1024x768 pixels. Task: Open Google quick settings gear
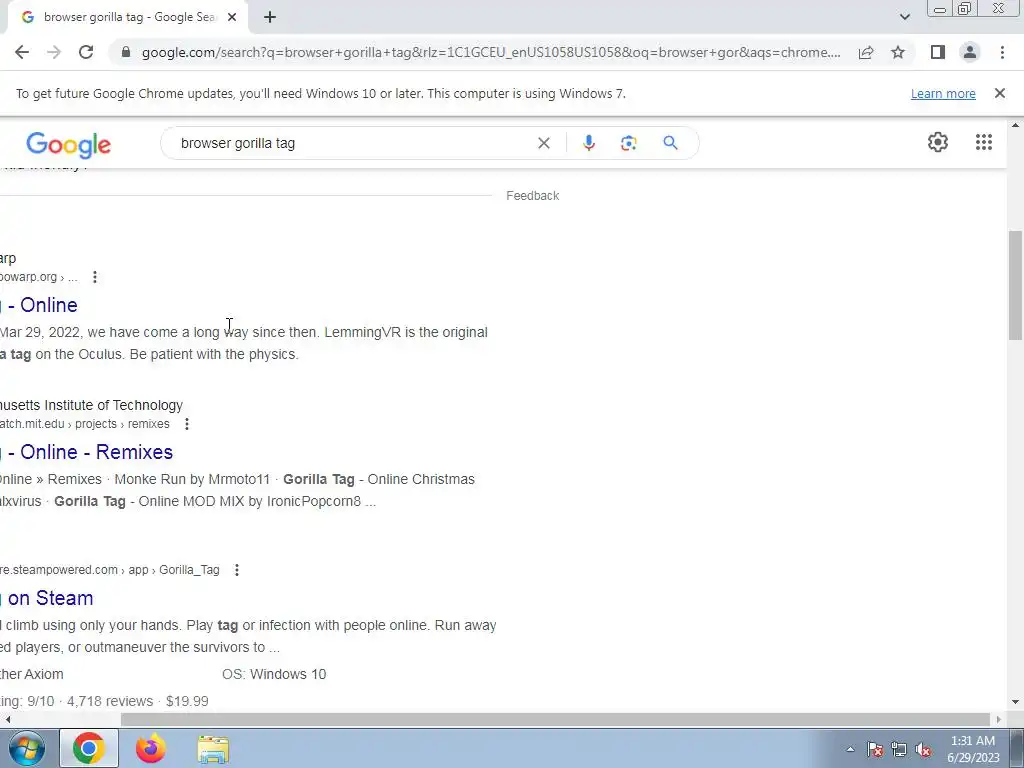click(938, 142)
